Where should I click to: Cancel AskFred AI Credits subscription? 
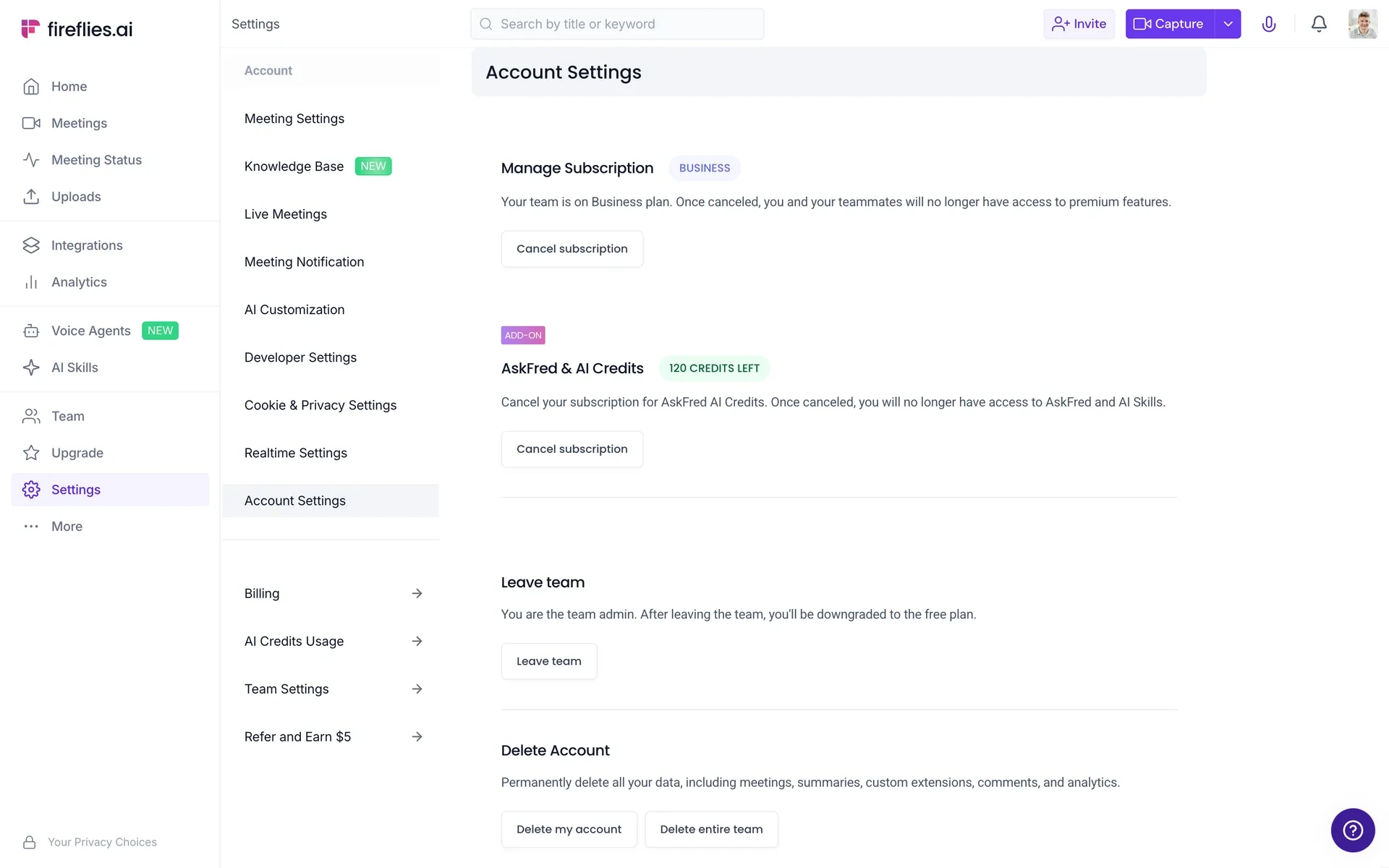coord(572,449)
